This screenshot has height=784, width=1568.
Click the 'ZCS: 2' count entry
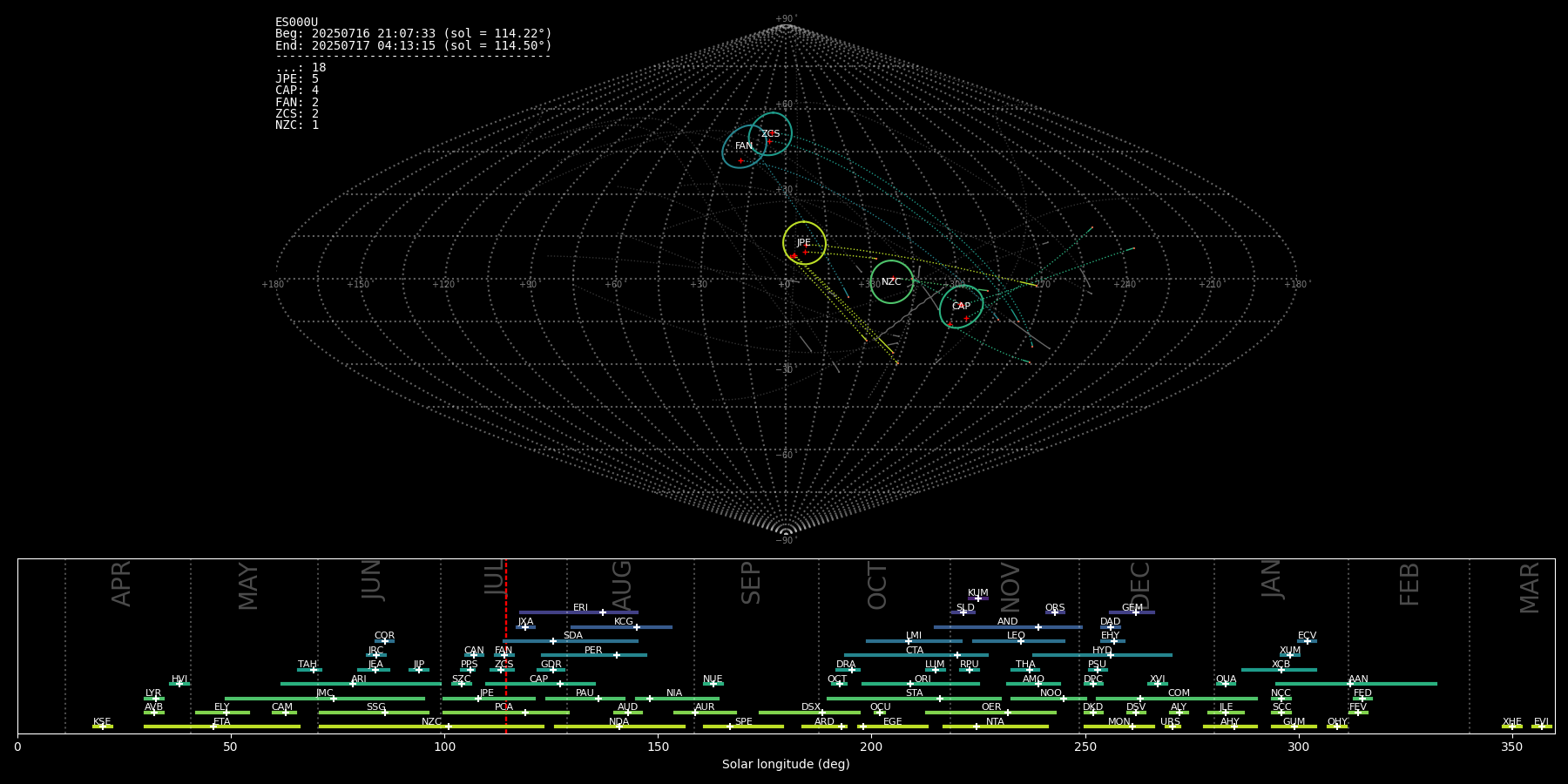[x=297, y=114]
